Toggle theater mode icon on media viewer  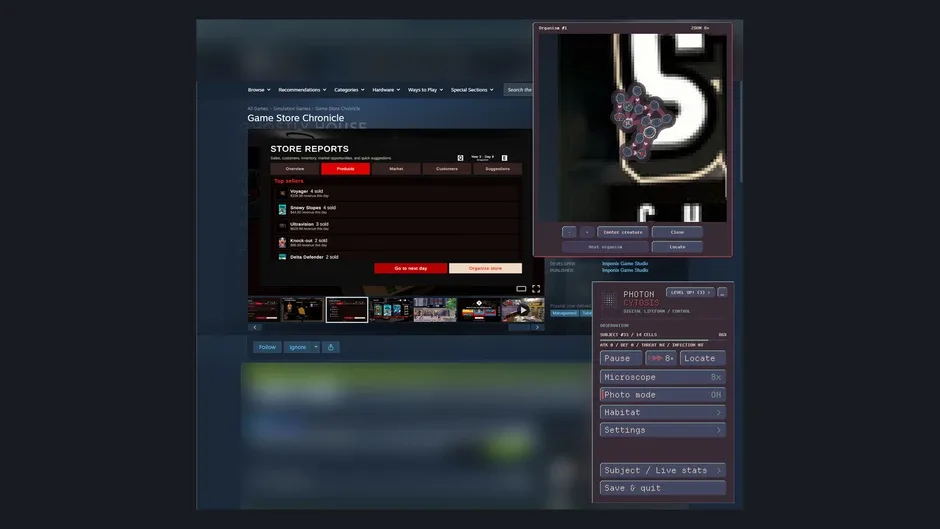[x=522, y=289]
